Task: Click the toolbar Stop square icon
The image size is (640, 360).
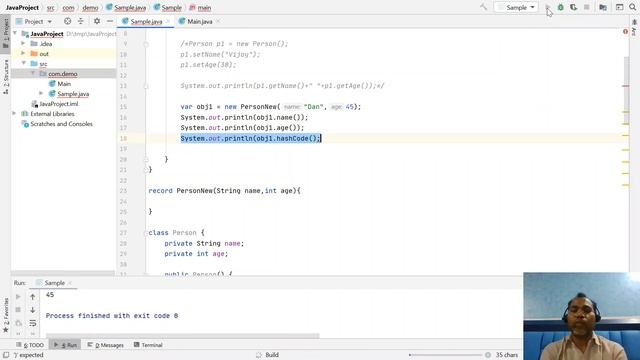Action: (587, 7)
